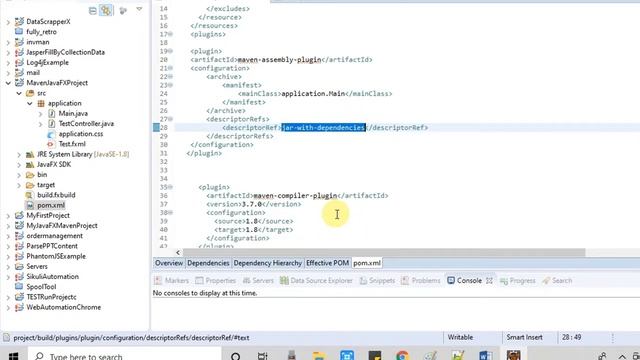This screenshot has width=640, height=360.
Task: Fold the plugins element at line 17
Action: pos(171,34)
